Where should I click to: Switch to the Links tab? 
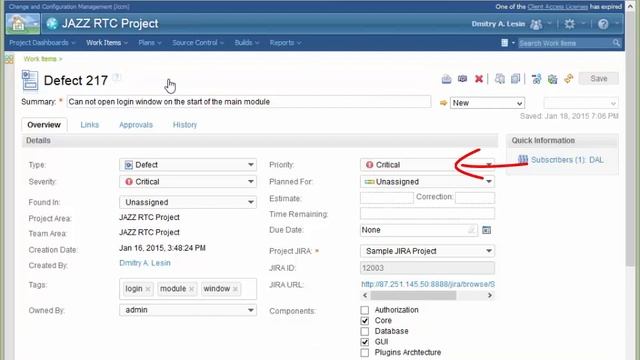[x=89, y=125]
